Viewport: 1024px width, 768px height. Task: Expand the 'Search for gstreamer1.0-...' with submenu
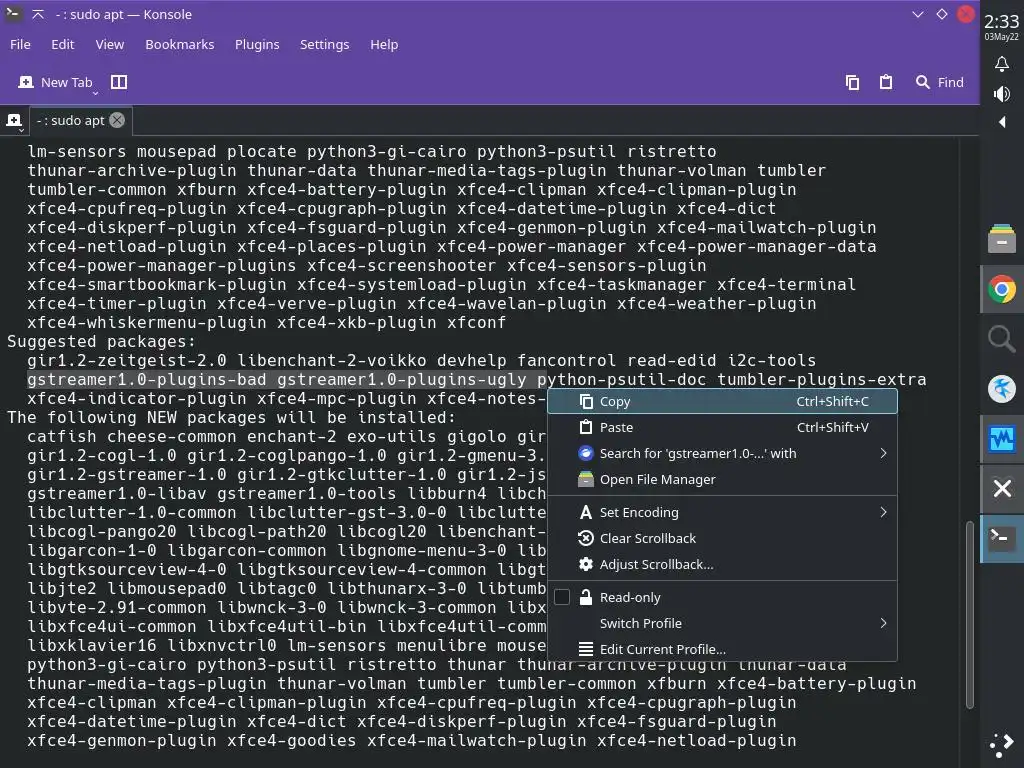(x=722, y=454)
